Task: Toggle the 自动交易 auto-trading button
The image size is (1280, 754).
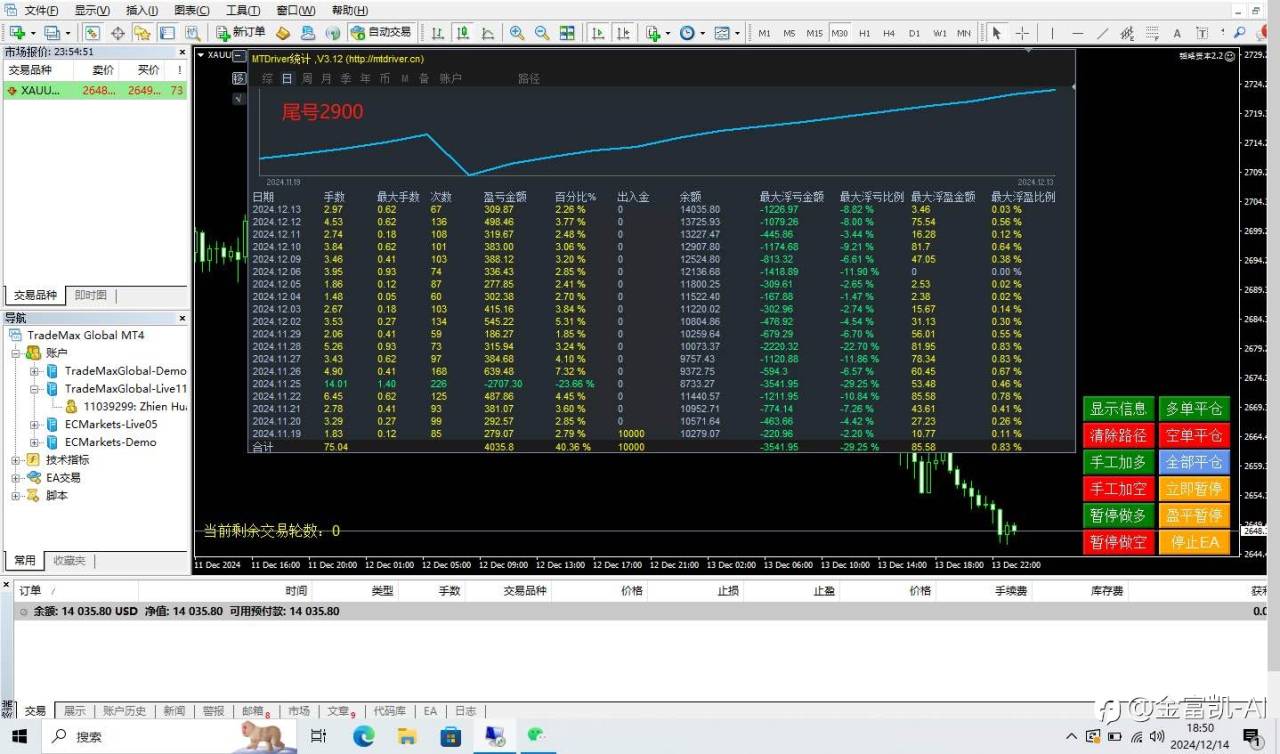Action: [x=381, y=33]
